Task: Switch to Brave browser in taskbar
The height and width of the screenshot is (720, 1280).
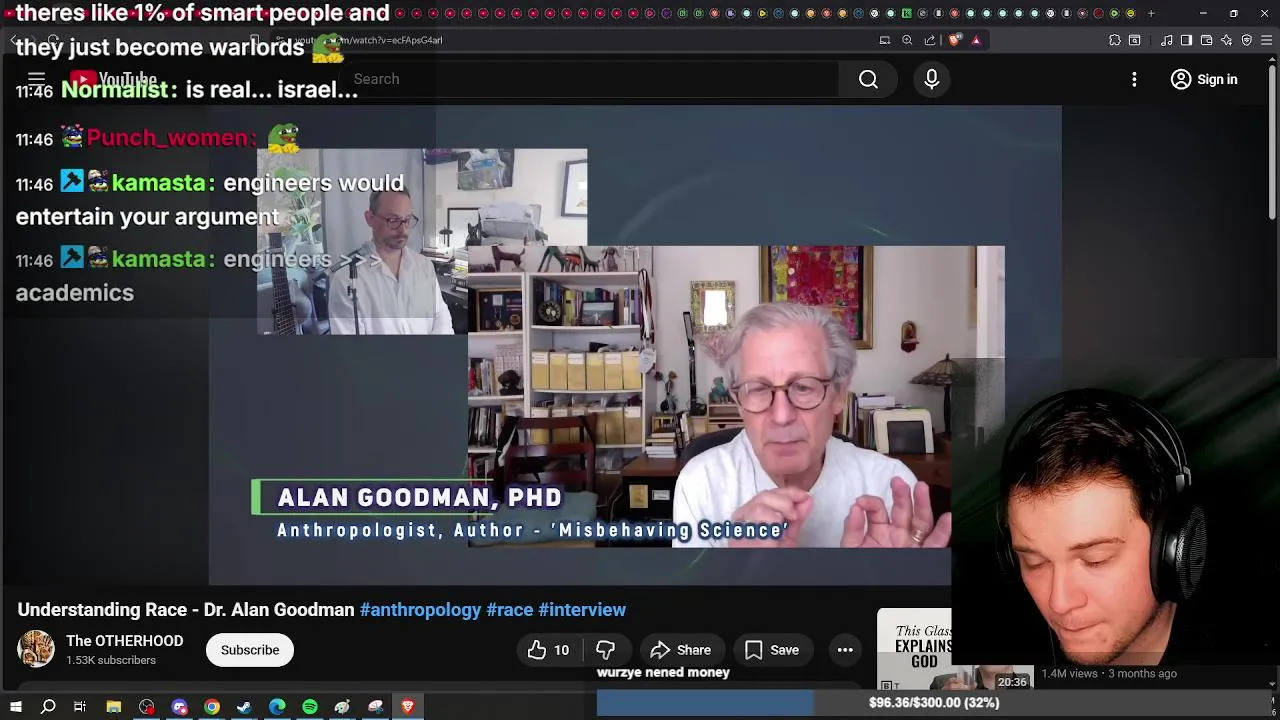Action: 408,707
